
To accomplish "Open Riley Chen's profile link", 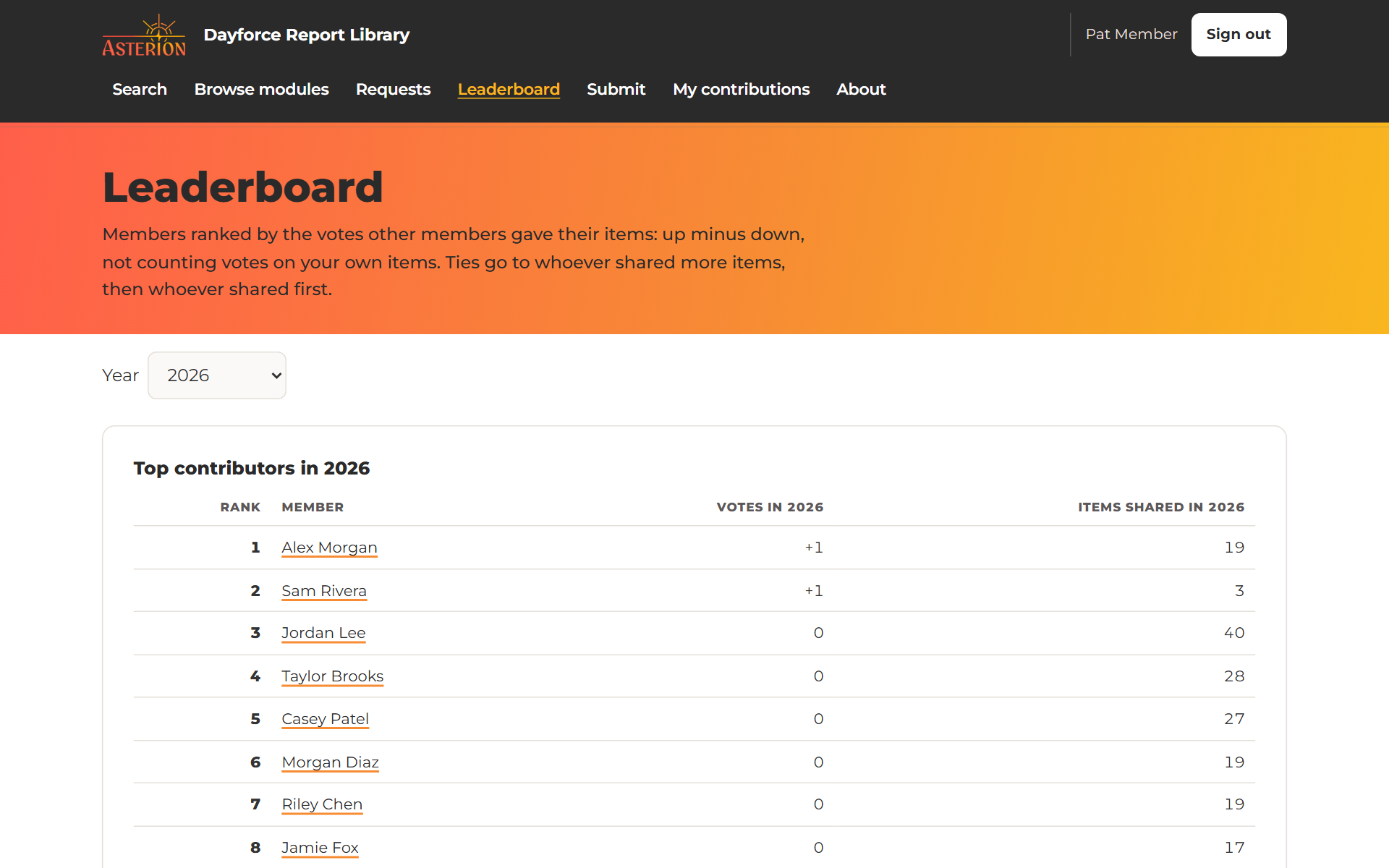I will tap(322, 804).
